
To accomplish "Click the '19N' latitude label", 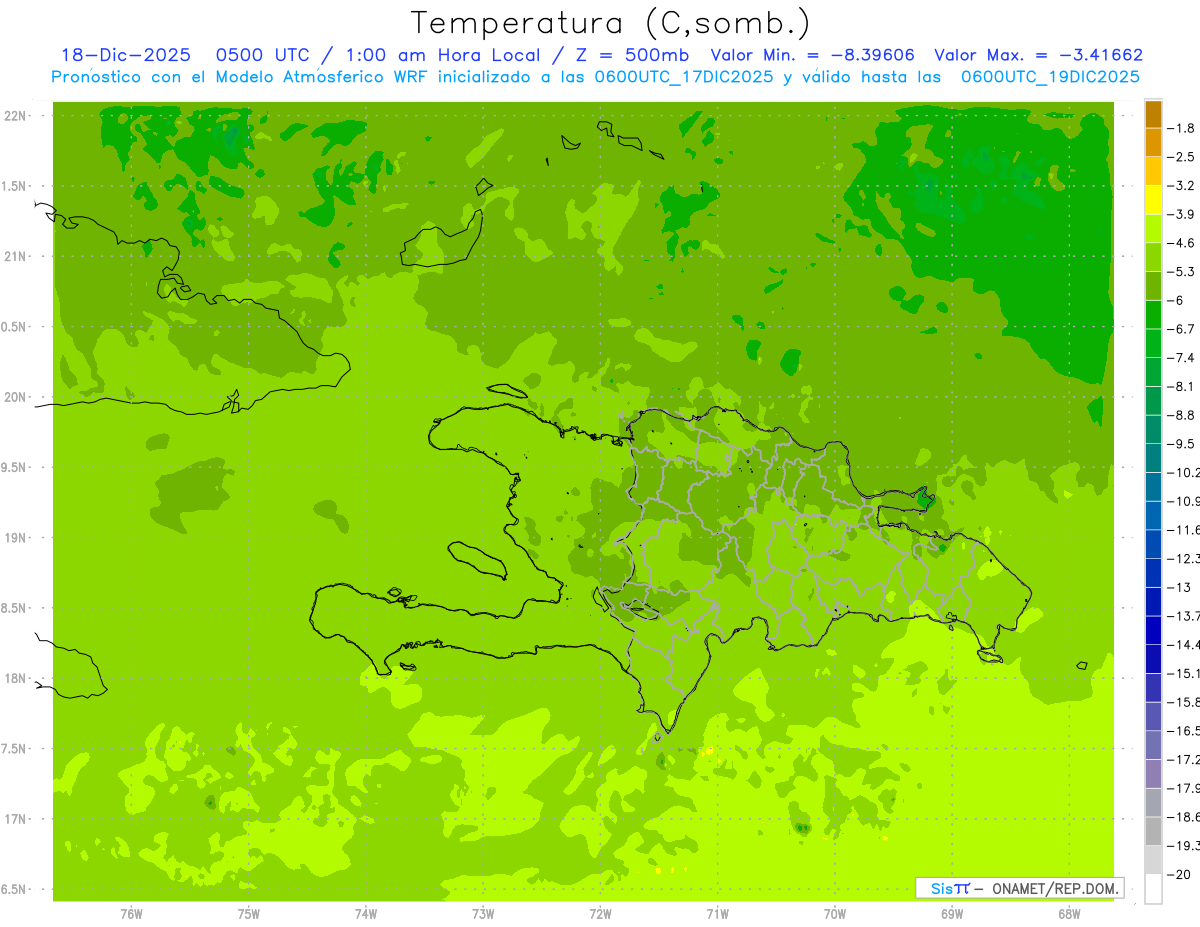I will [x=14, y=537].
